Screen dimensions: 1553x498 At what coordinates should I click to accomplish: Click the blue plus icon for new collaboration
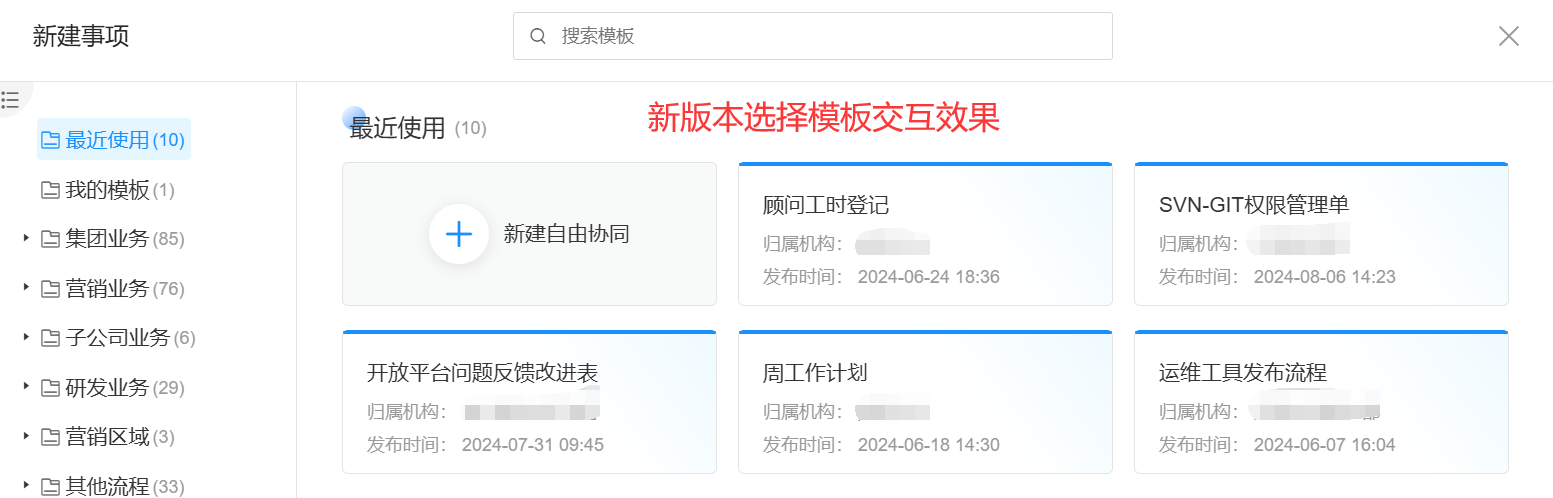[458, 234]
